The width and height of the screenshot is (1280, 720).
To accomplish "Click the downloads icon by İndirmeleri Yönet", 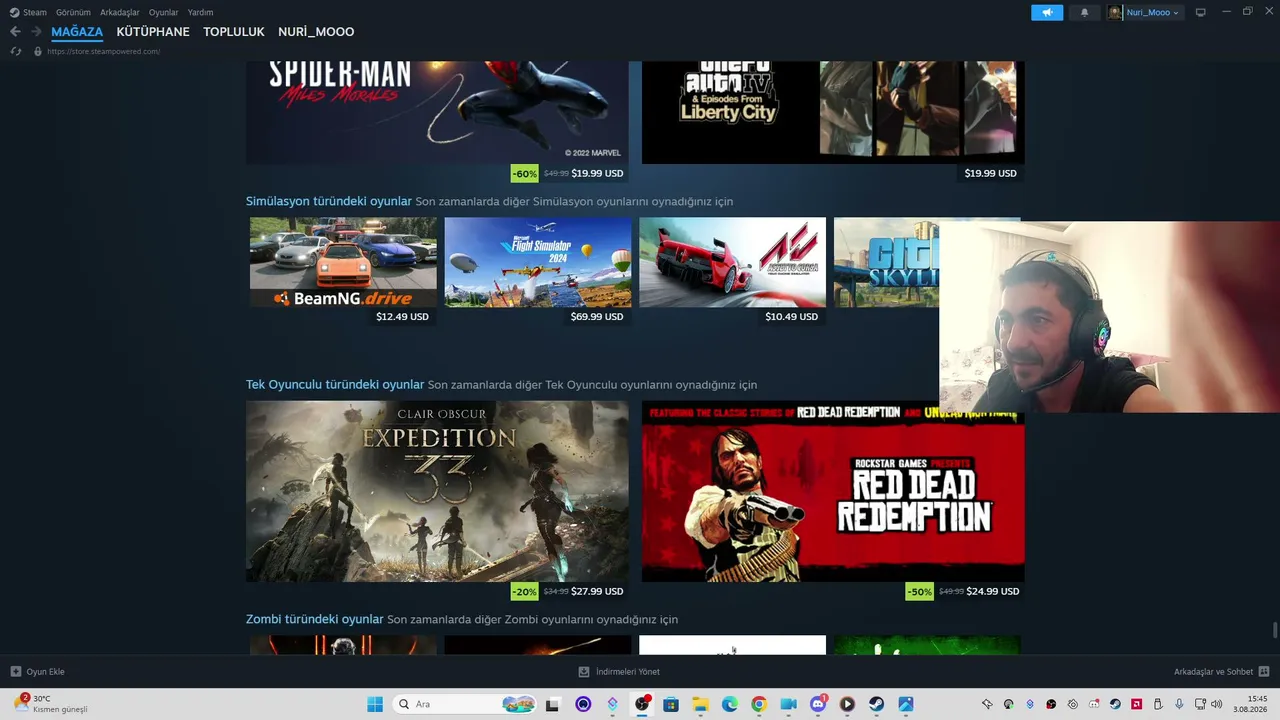I will (x=584, y=672).
